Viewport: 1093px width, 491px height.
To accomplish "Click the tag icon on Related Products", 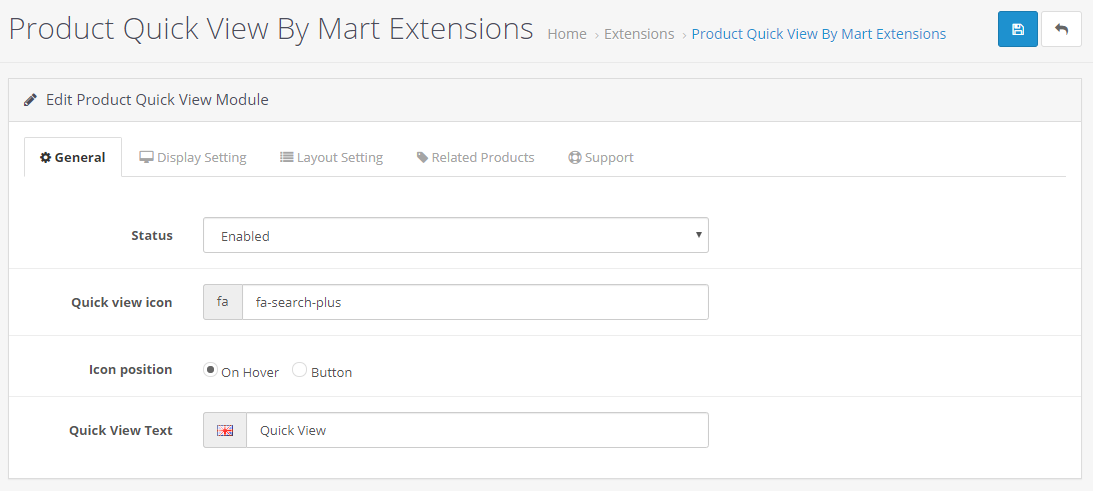I will click(x=422, y=157).
